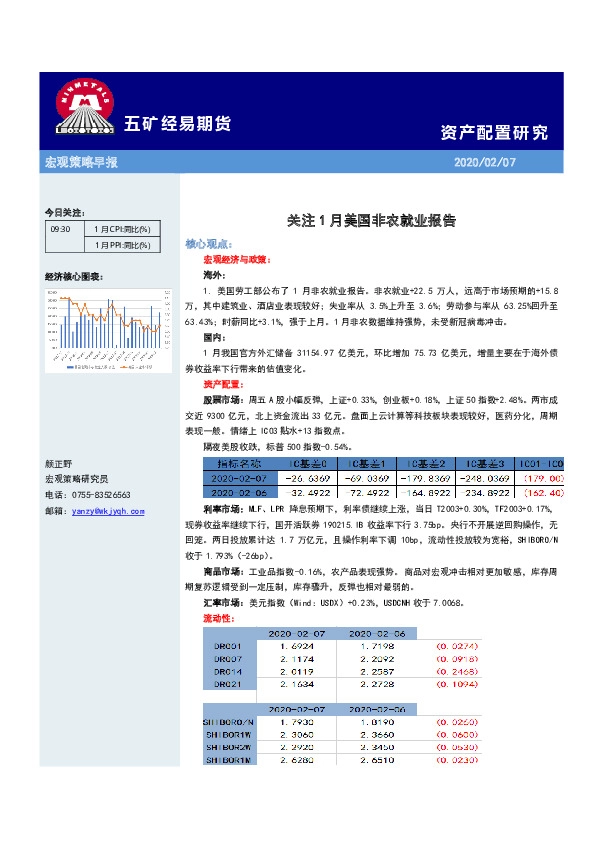595x842 pixels.
Task: Select the SHIBOR1M value 2.6280
Action: [x=297, y=760]
